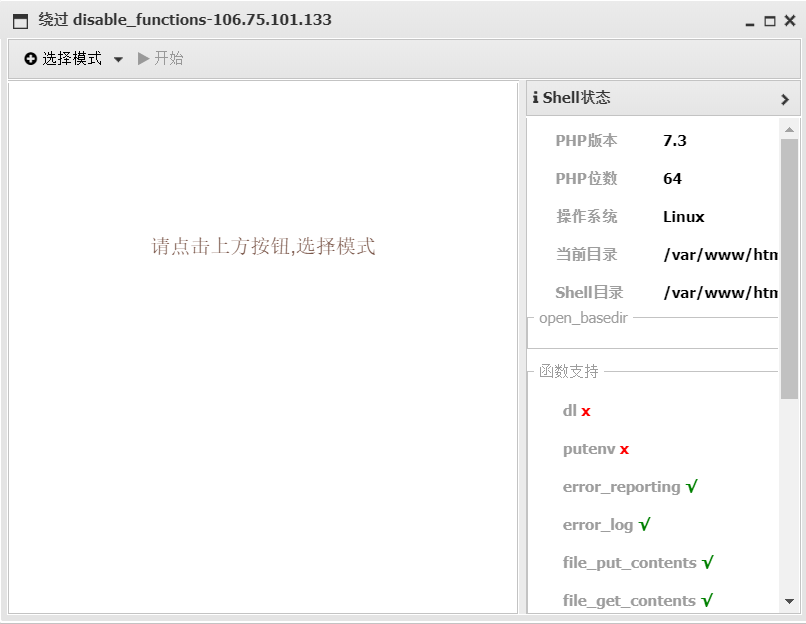Click the window icon in title bar
806x624 pixels.
click(20, 21)
